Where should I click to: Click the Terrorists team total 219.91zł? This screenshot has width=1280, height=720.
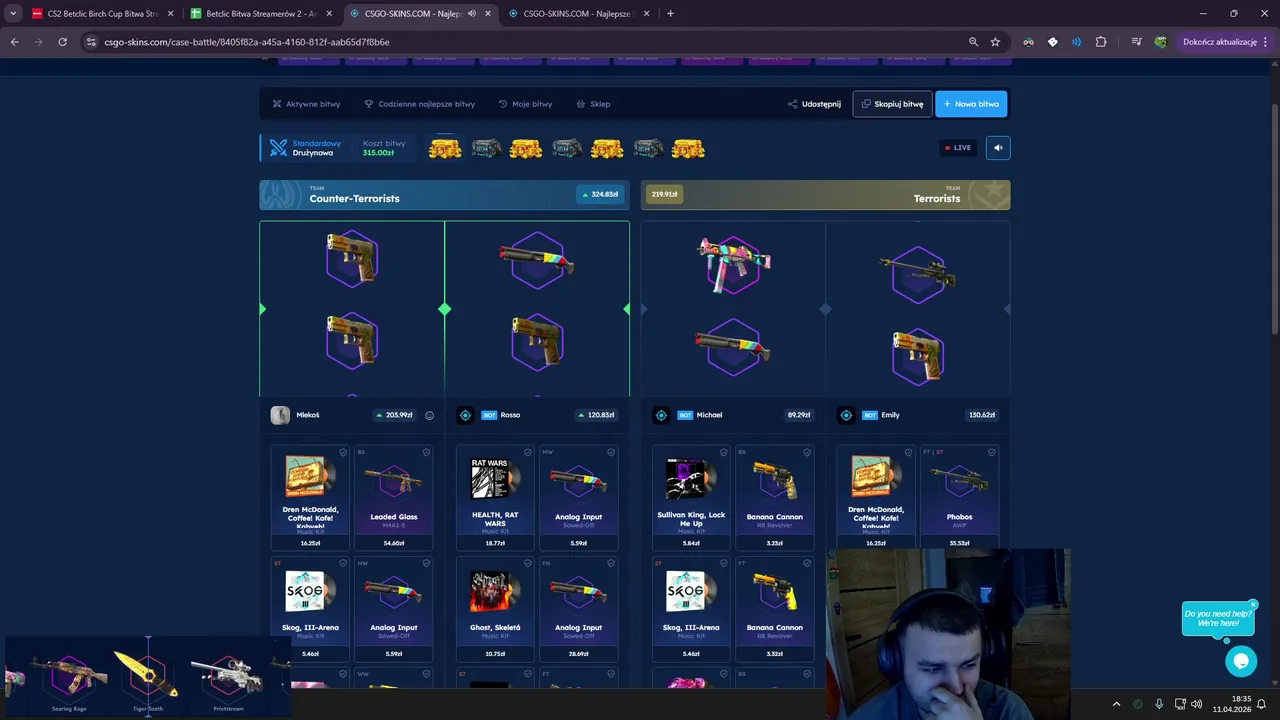664,194
